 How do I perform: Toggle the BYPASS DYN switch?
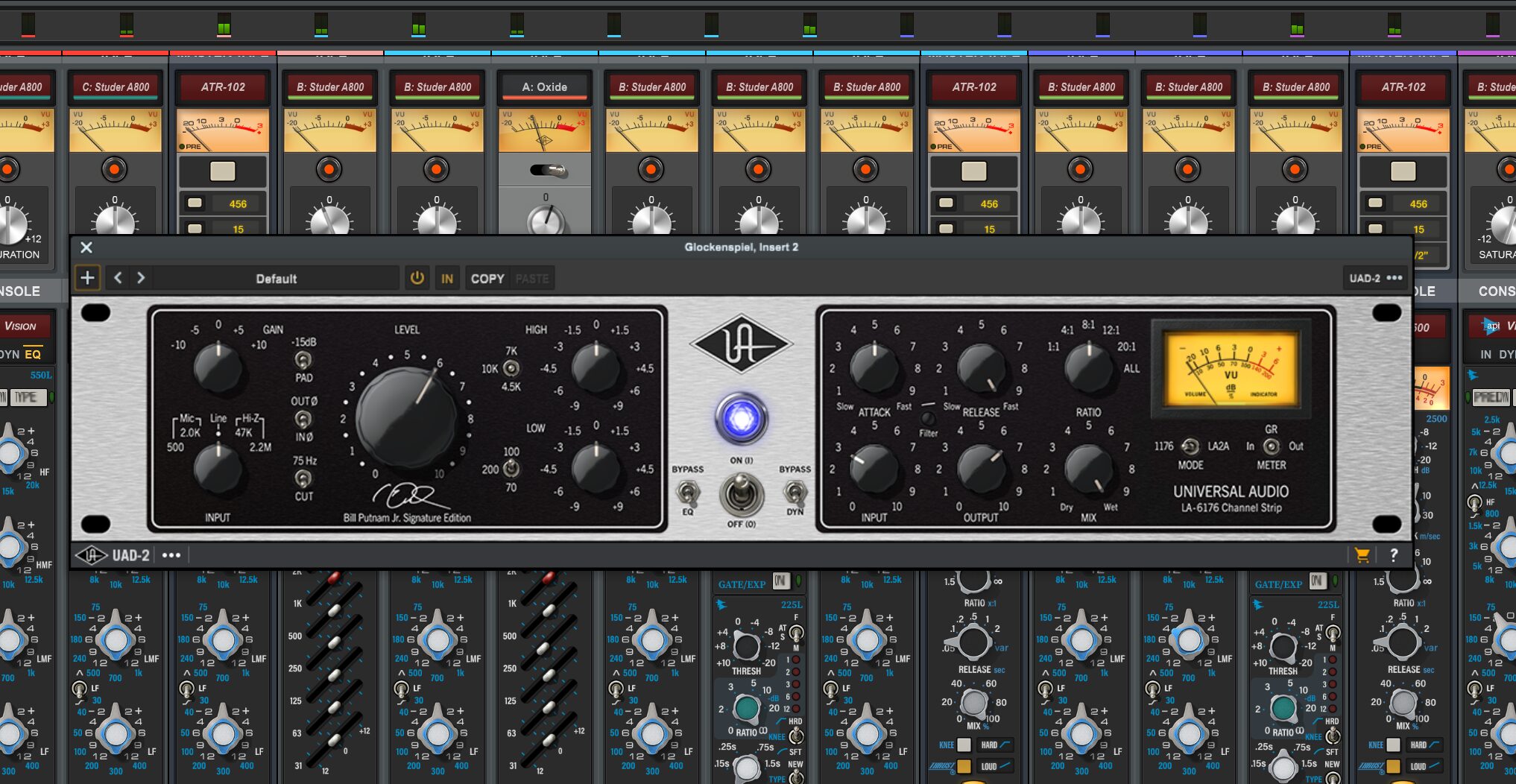[x=795, y=493]
